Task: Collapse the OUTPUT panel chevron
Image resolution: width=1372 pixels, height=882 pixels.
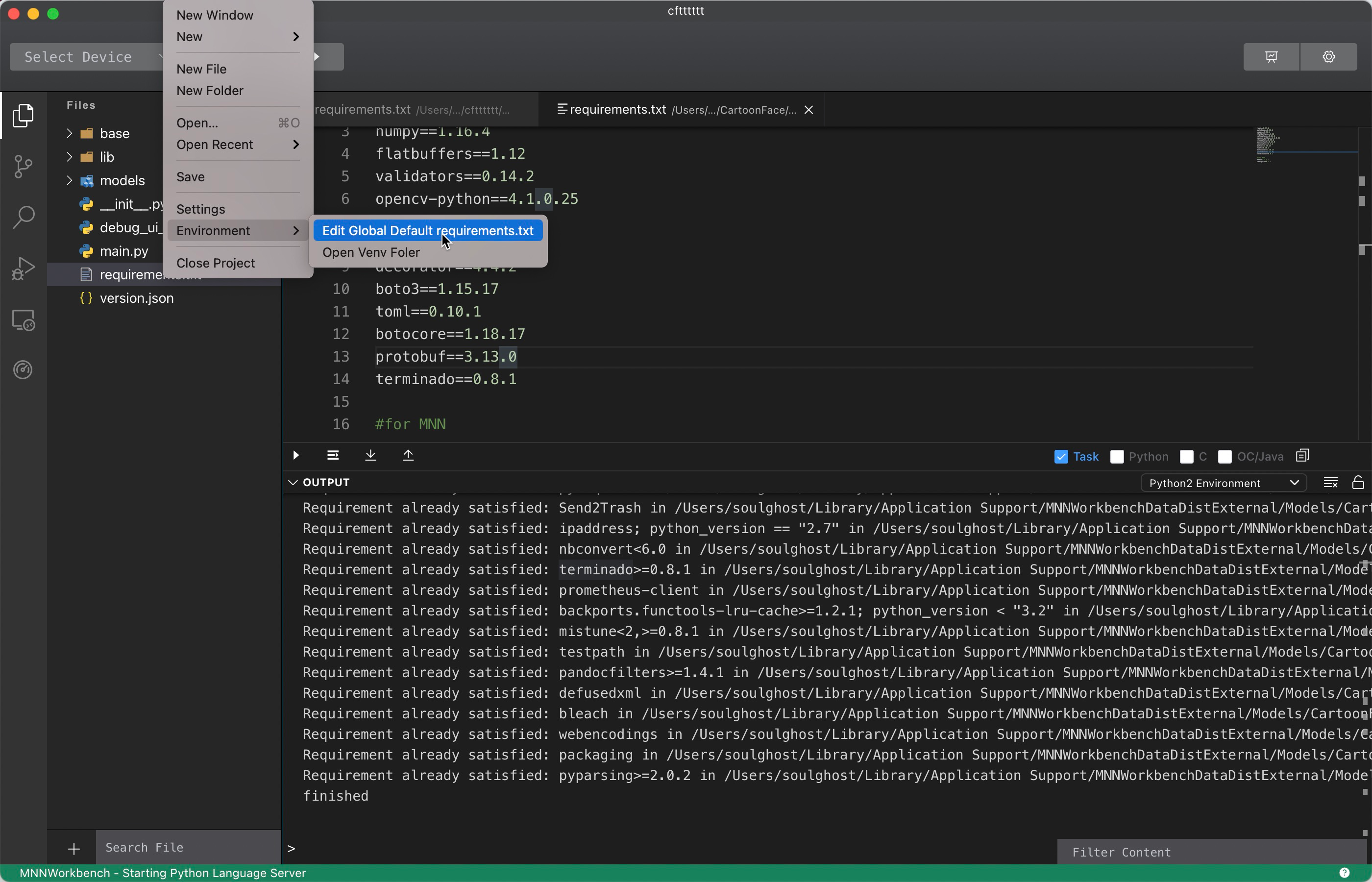Action: click(293, 482)
